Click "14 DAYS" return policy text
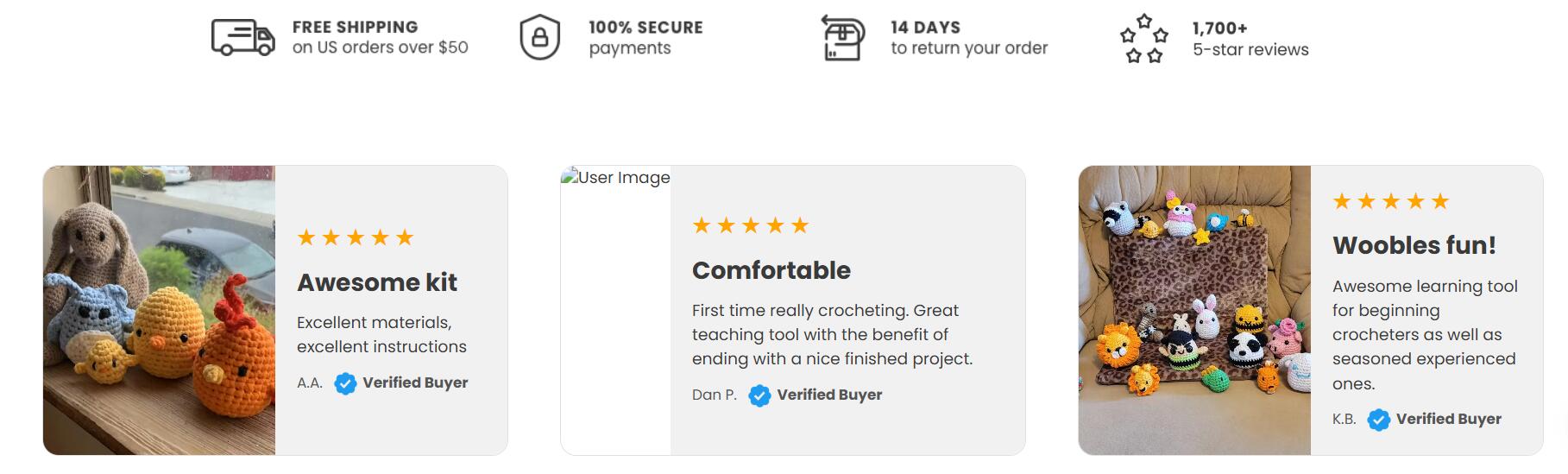Viewport: 1568px width, 474px height. coord(925,27)
